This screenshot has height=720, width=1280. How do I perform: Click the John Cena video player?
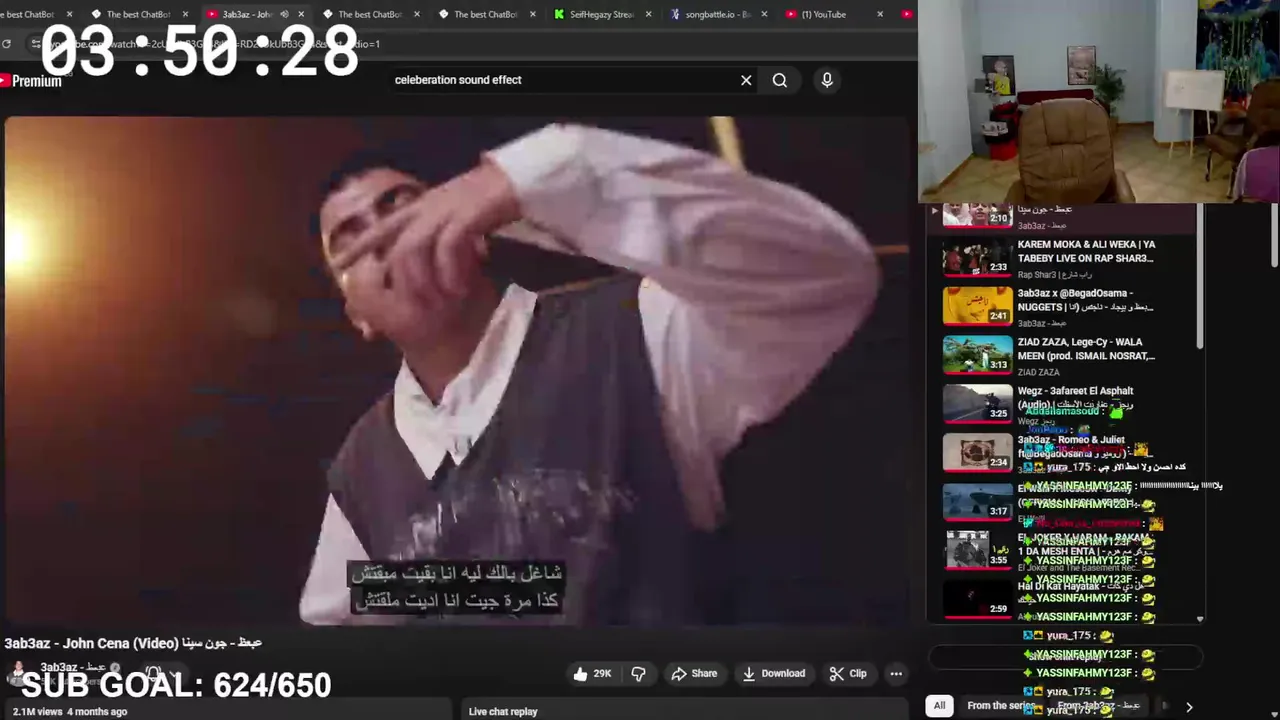pos(457,370)
